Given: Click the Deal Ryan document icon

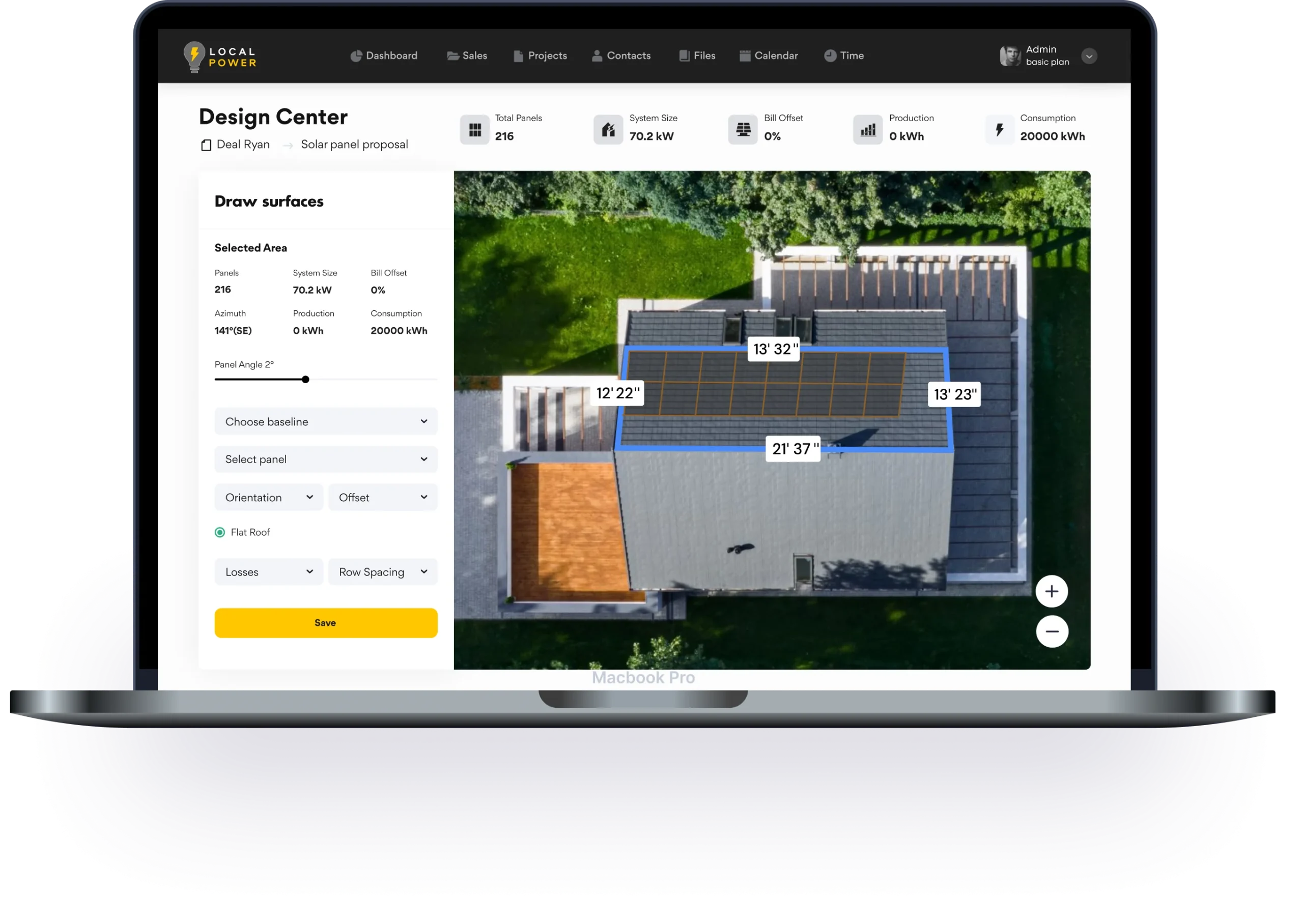Looking at the screenshot, I should 206,145.
